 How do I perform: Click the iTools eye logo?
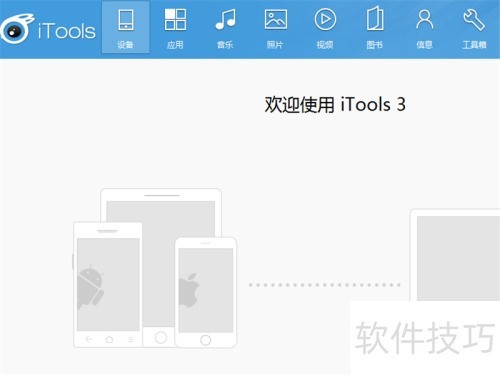coord(17,29)
